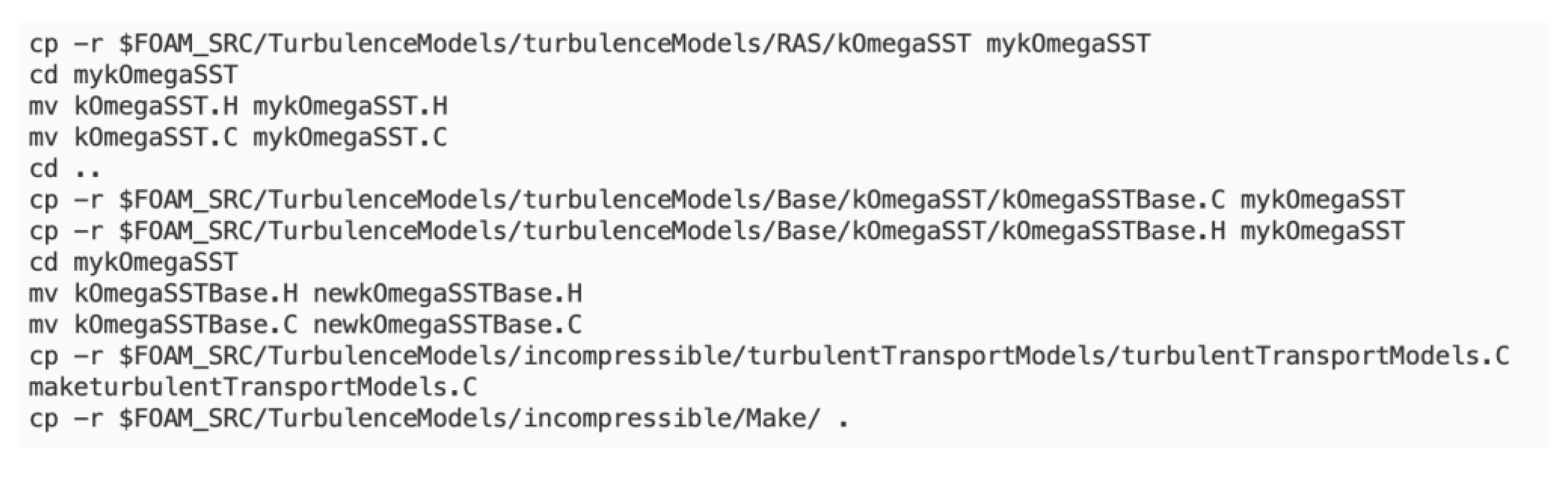Viewport: 1568px width, 477px height.
Task: Click "kOmegaSSTBase.H" inside the $FOAM_SRC path
Action: point(1114,231)
